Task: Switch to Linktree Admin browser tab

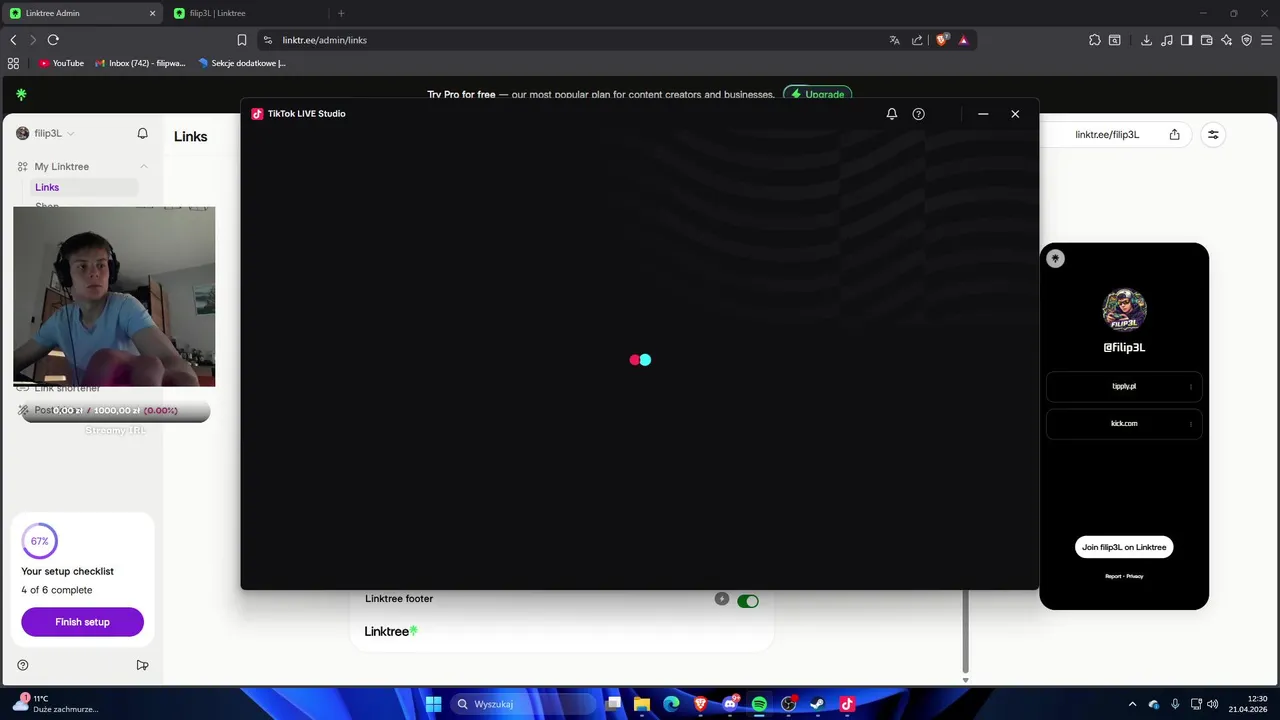Action: [82, 13]
